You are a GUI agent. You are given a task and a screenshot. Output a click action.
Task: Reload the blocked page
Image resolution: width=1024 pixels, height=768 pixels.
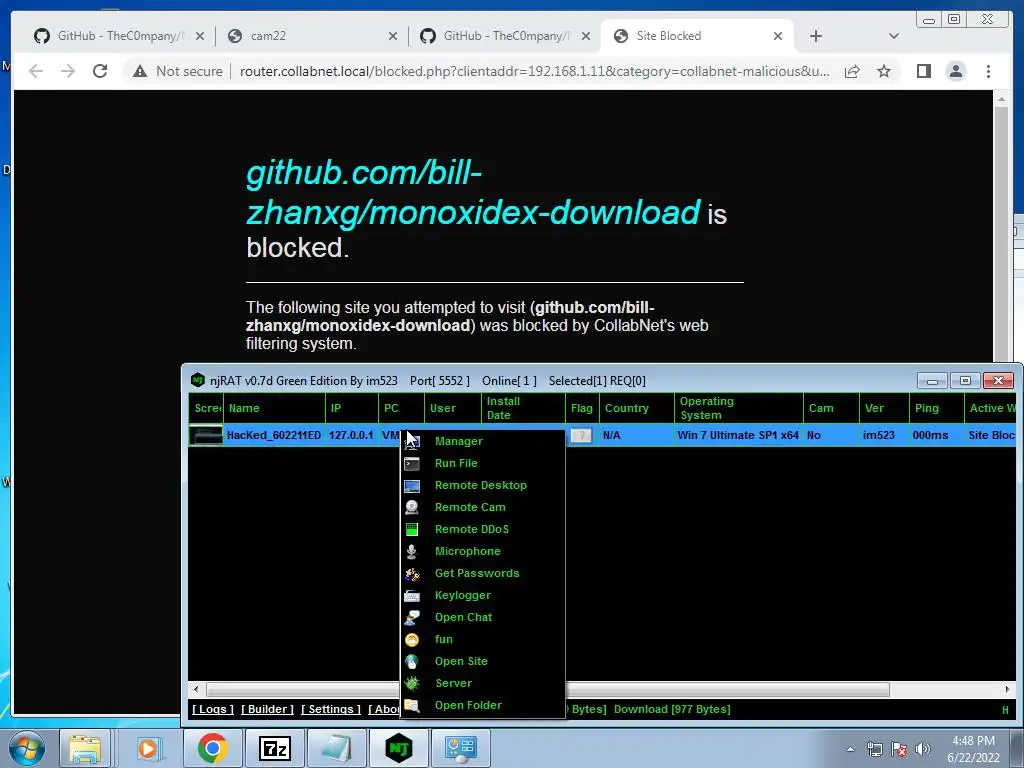coord(100,71)
